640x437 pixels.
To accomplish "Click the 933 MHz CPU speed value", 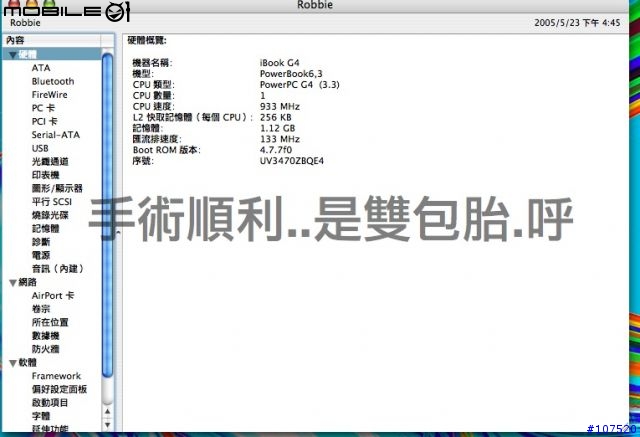I will 280,106.
